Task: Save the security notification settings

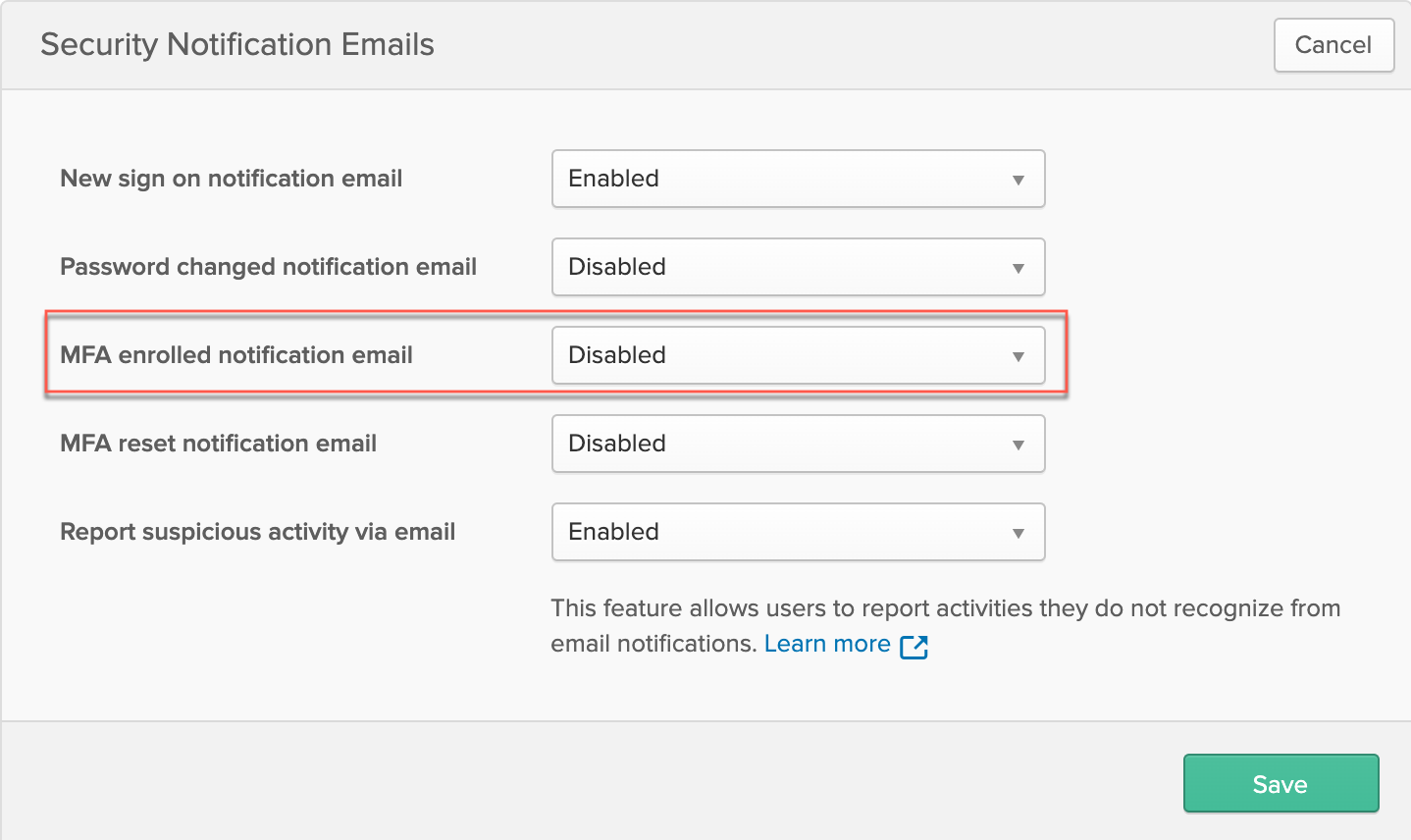Action: click(x=1280, y=783)
